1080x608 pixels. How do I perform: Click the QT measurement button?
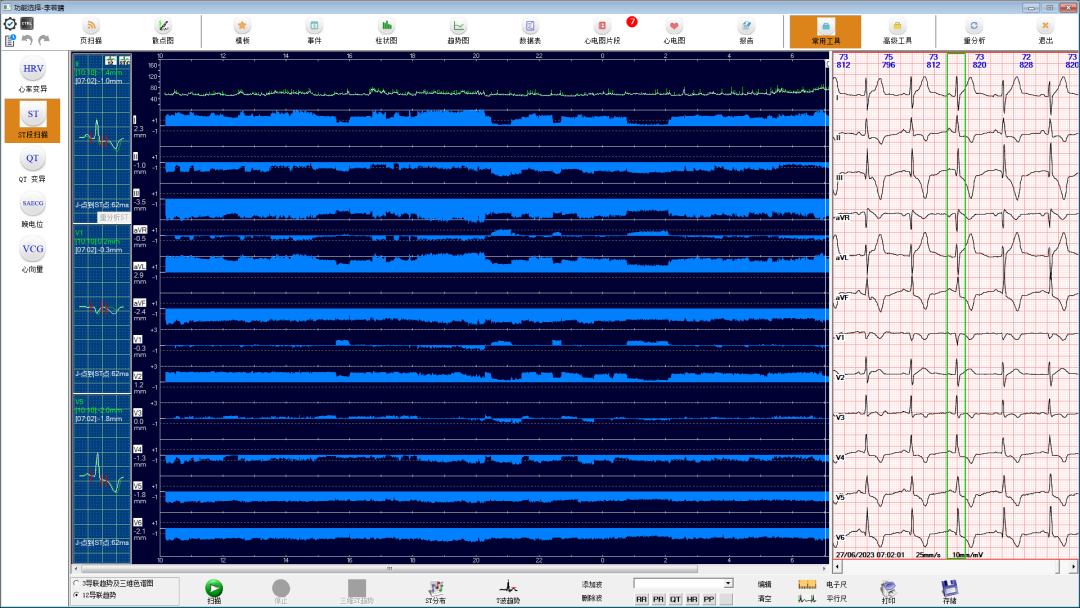coord(675,599)
